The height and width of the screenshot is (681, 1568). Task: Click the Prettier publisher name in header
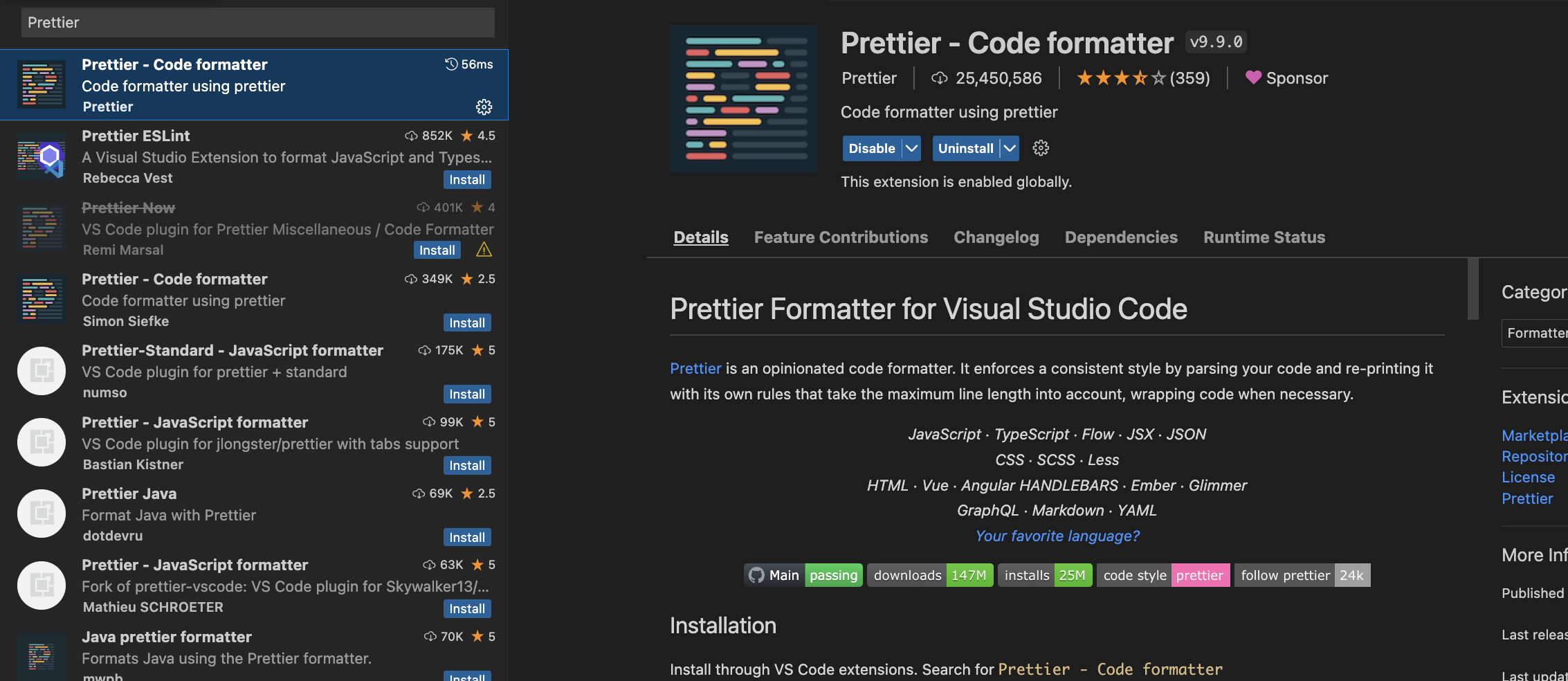click(869, 78)
